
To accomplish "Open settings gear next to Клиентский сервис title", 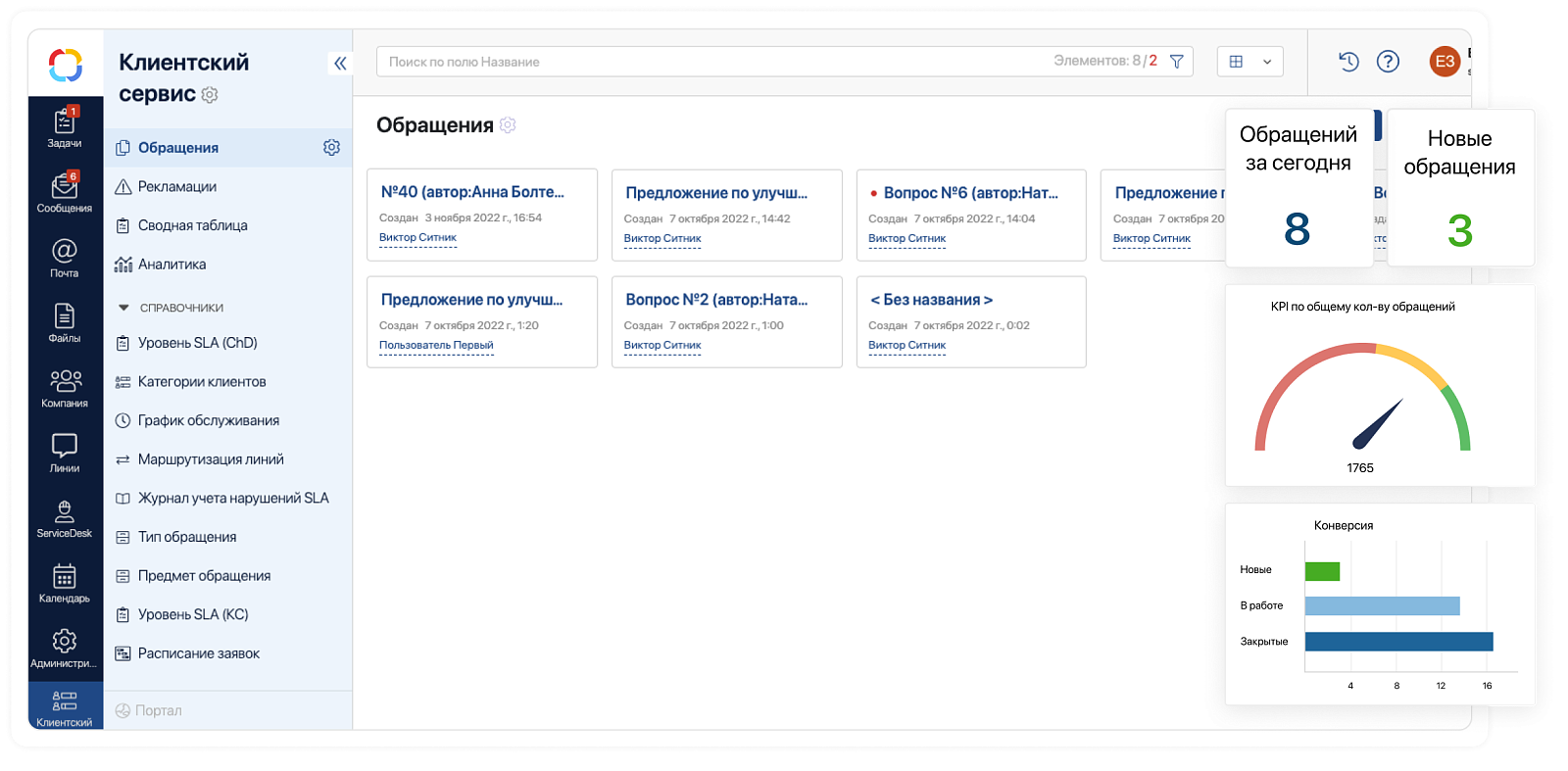I will pyautogui.click(x=210, y=95).
